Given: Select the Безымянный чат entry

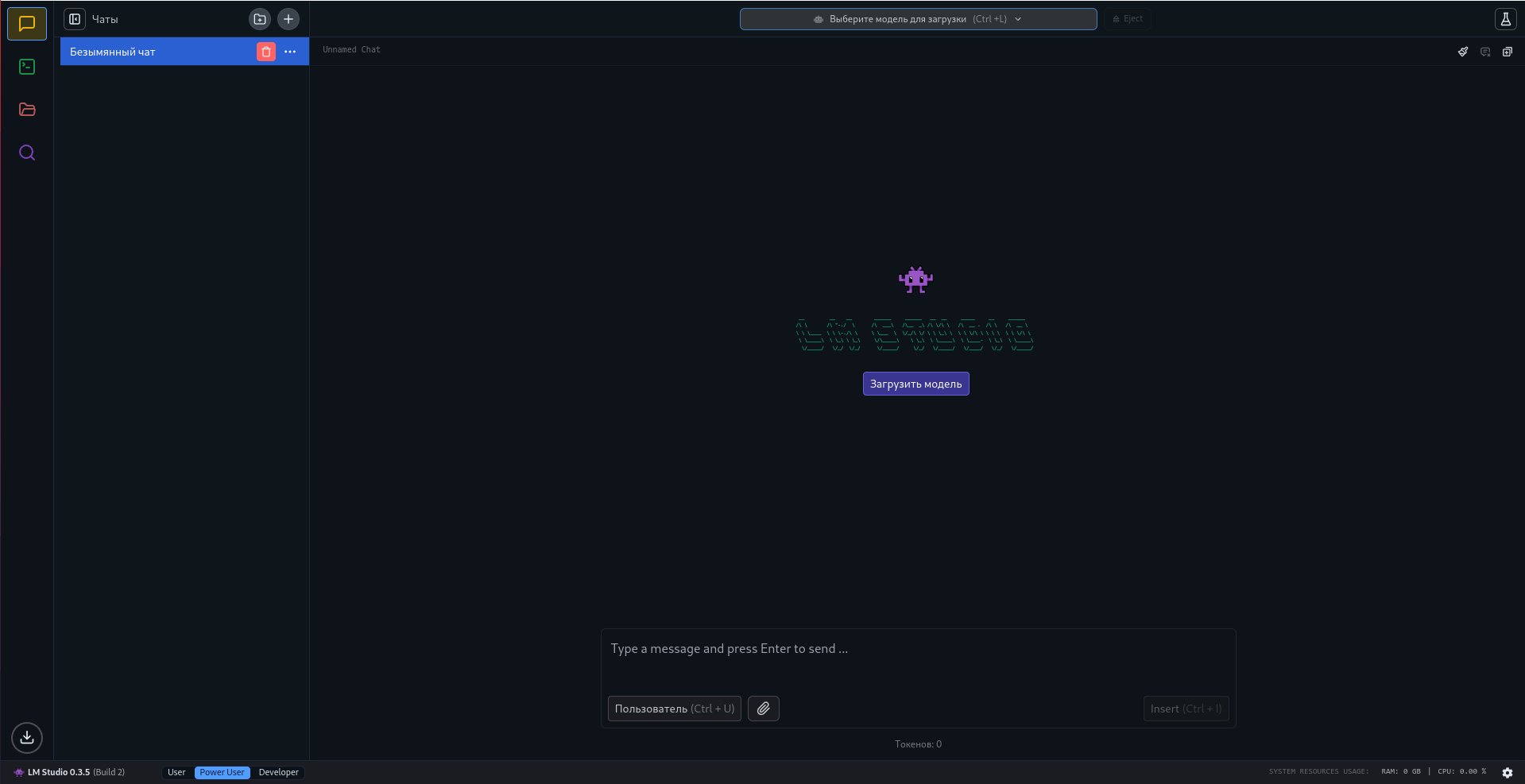Looking at the screenshot, I should (184, 52).
